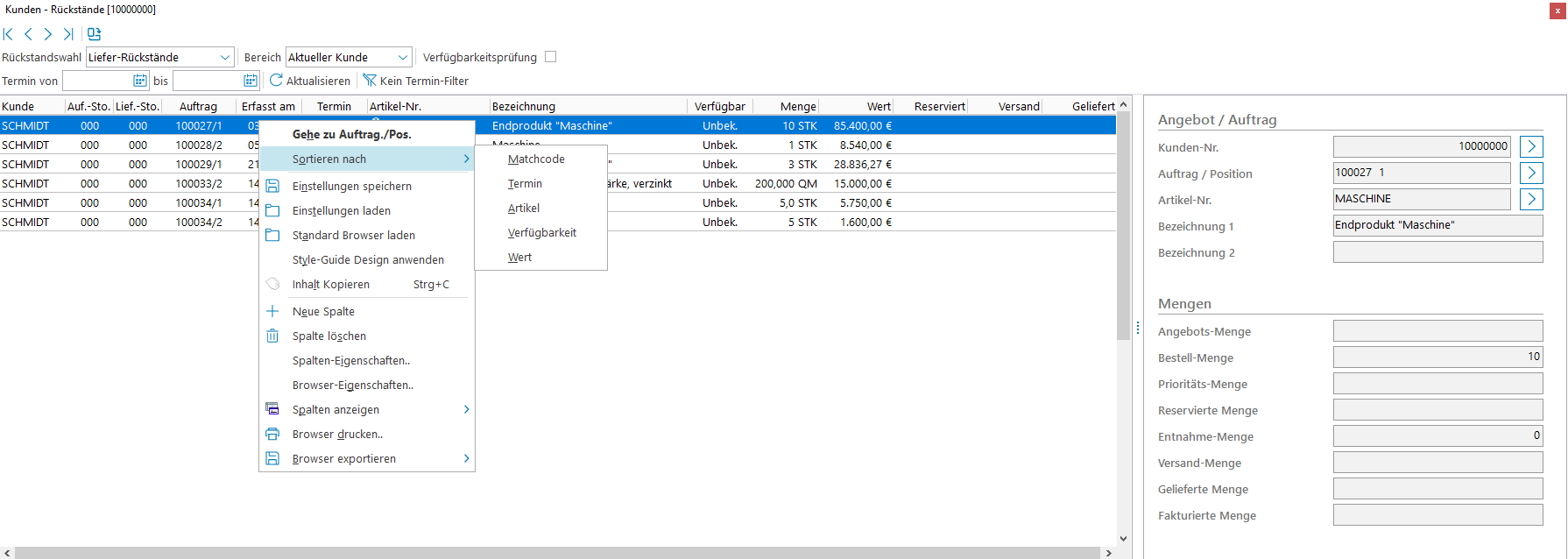Expand the Rückstandswahl dropdown

pos(225,57)
